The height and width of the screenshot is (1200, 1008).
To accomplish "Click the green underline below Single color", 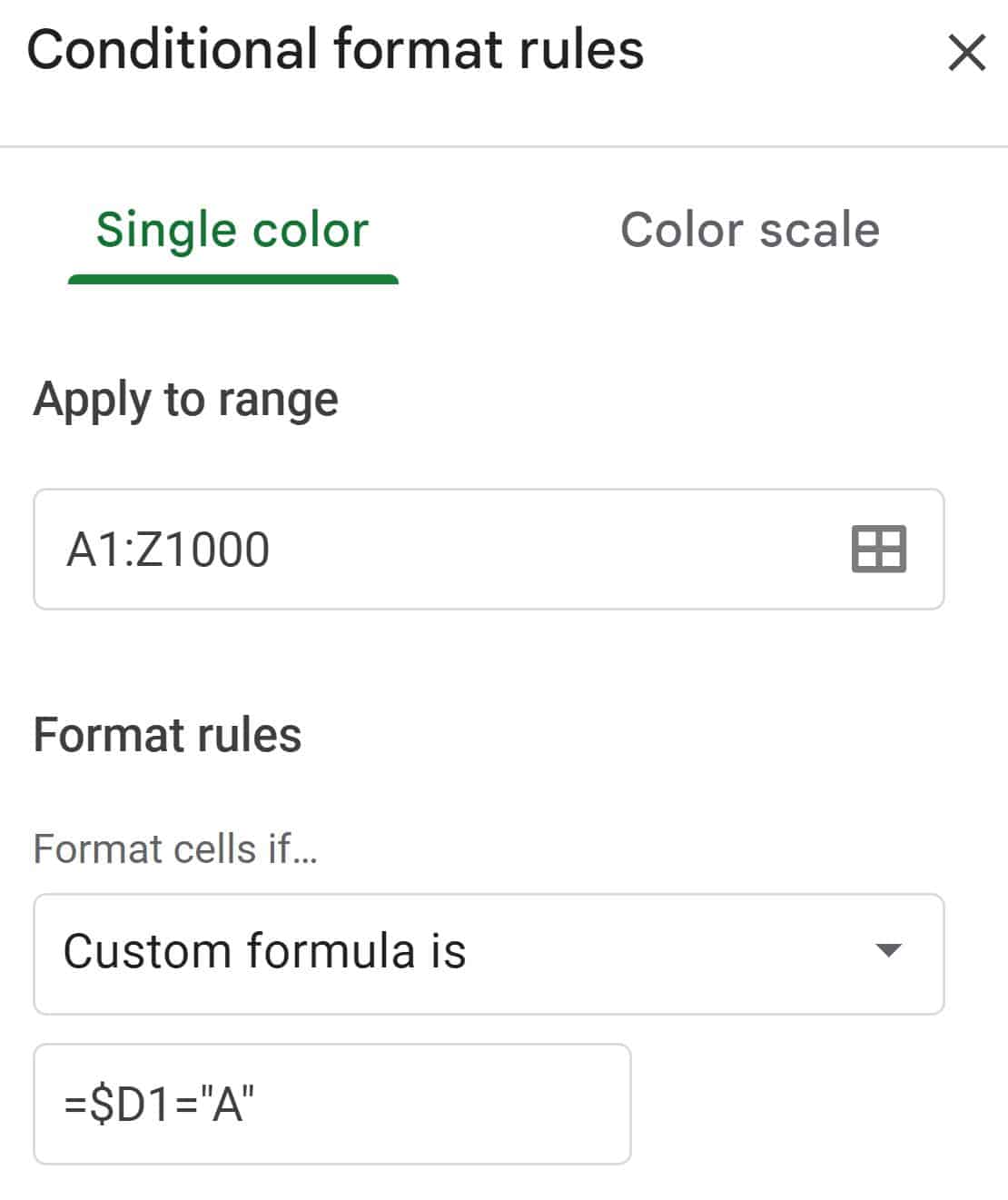I will click(x=232, y=279).
